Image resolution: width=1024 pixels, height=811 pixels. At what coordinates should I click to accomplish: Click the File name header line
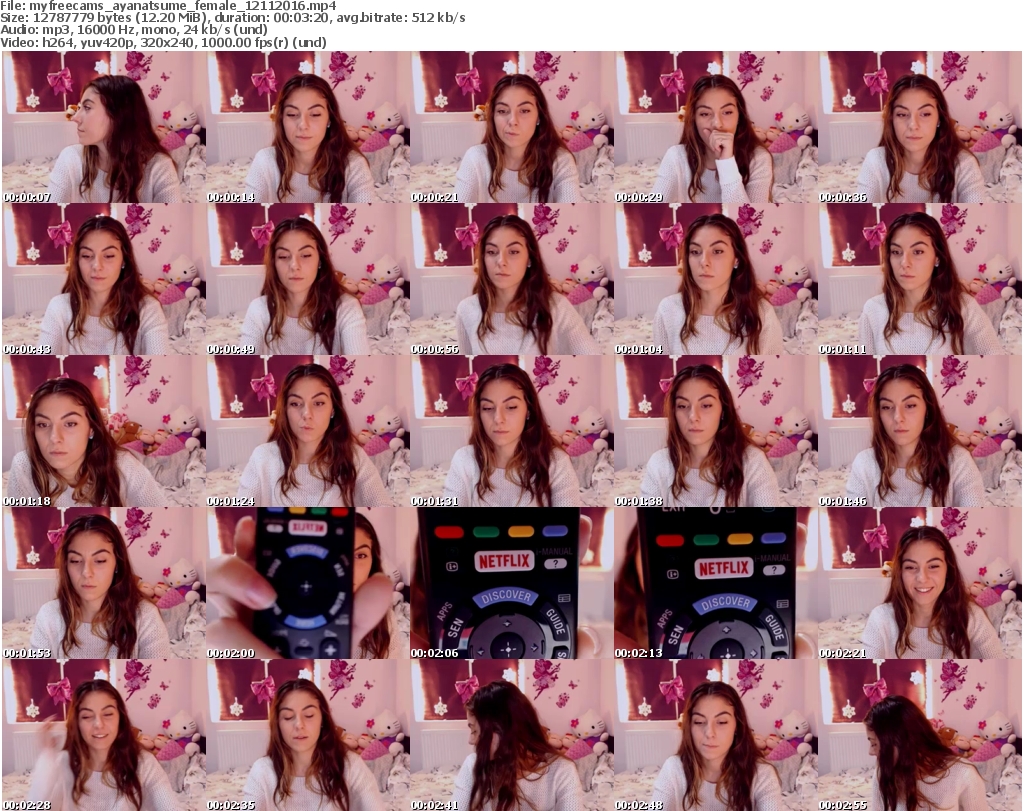pos(168,6)
